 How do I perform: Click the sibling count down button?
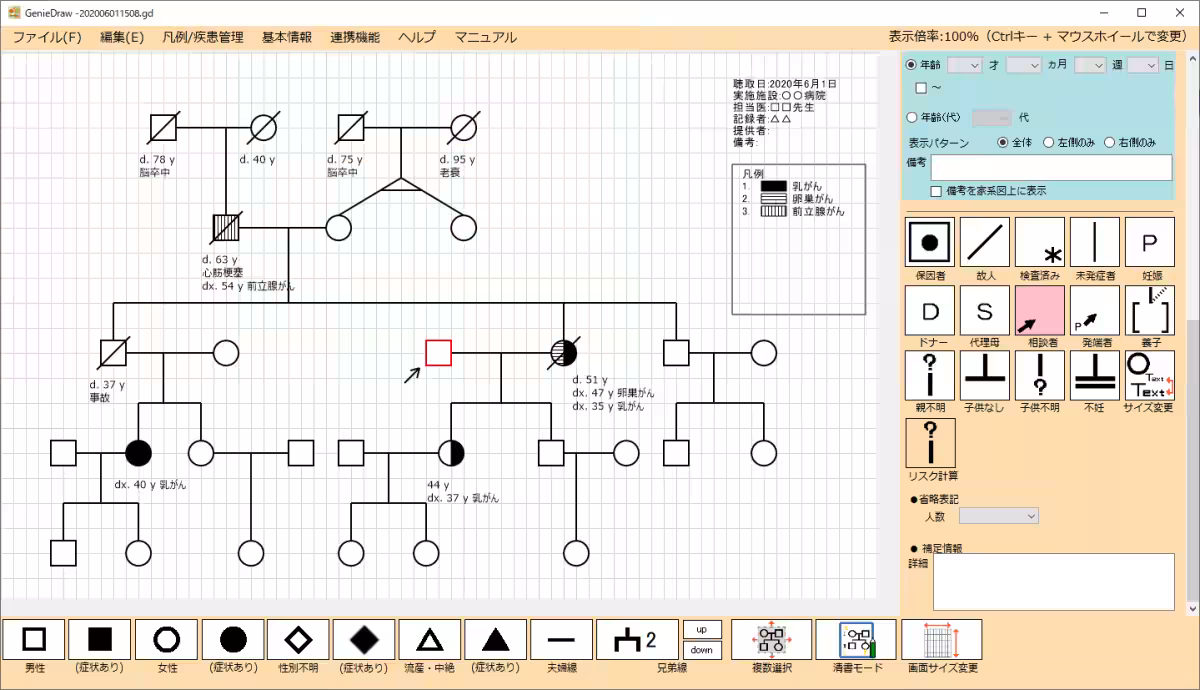pyautogui.click(x=702, y=650)
